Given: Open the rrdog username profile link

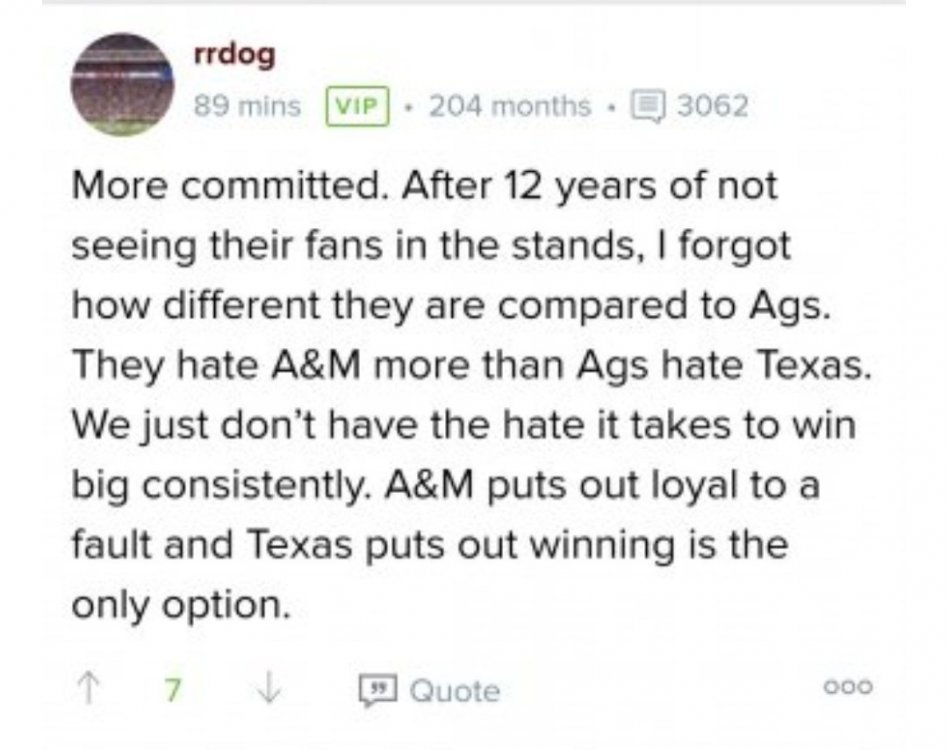Looking at the screenshot, I should [x=234, y=55].
